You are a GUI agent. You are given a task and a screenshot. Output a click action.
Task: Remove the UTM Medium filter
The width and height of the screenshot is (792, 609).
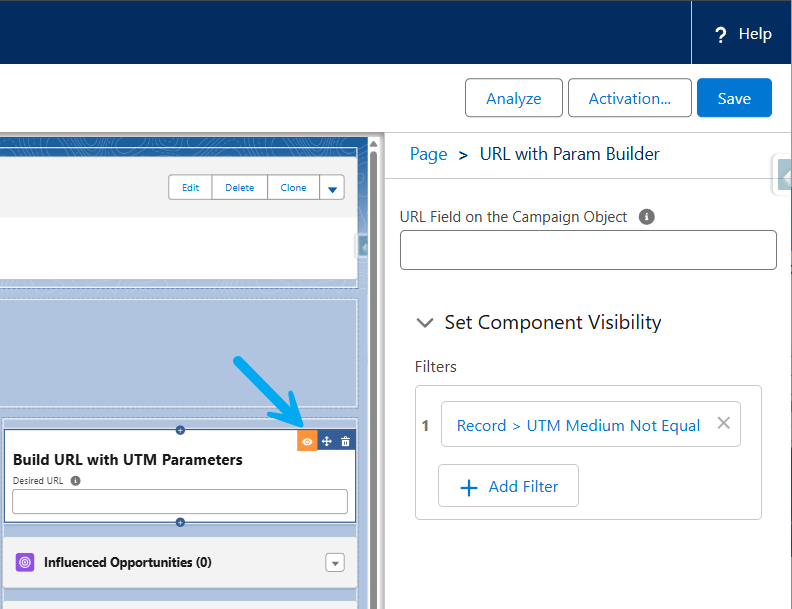coord(723,423)
